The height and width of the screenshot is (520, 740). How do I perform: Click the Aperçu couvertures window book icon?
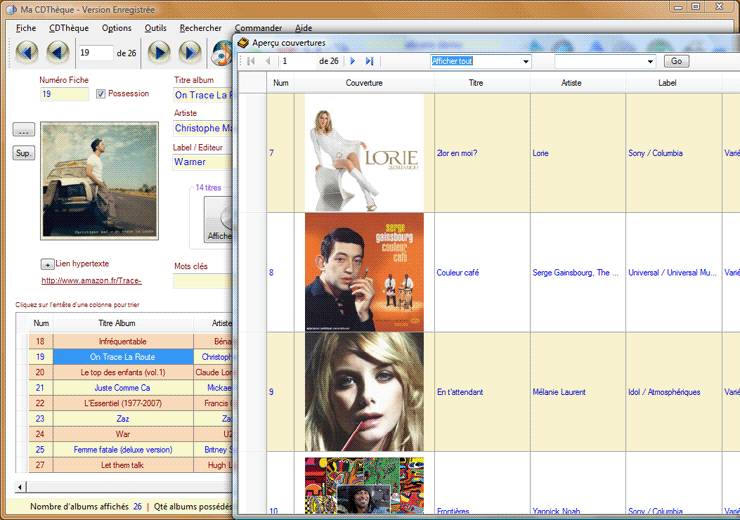pyautogui.click(x=243, y=43)
